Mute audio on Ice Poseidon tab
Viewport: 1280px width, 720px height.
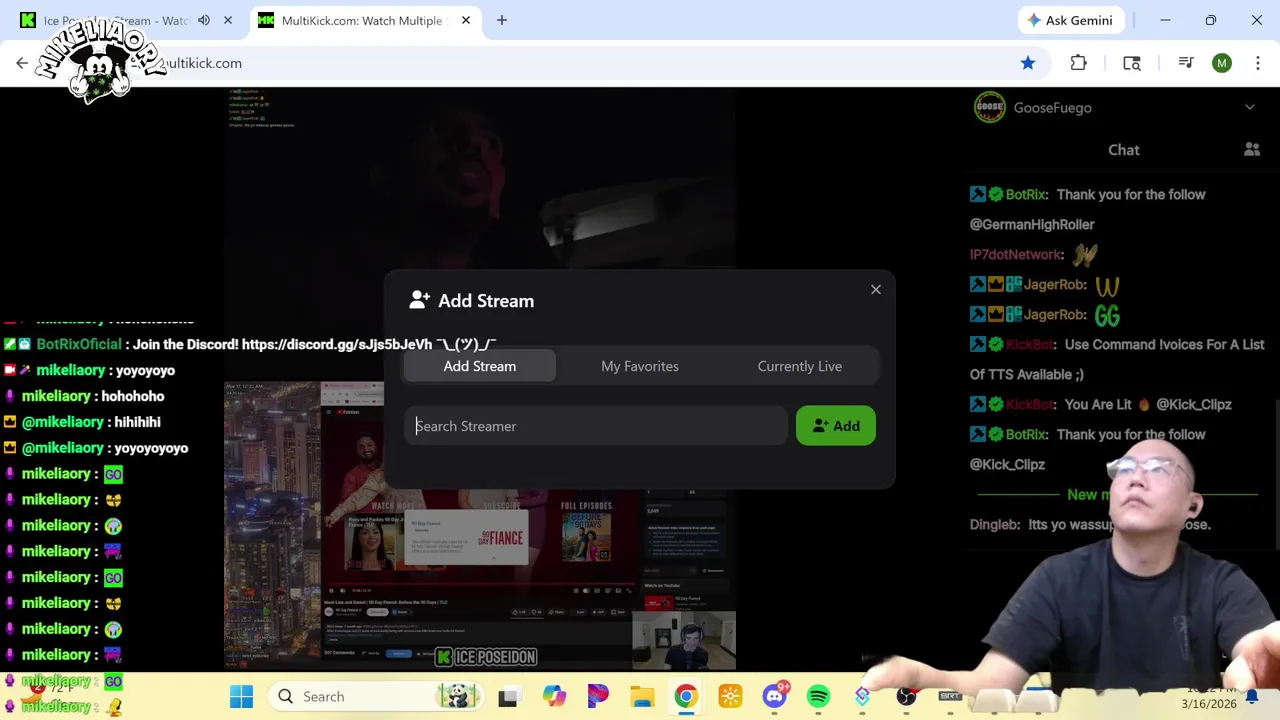[x=204, y=20]
